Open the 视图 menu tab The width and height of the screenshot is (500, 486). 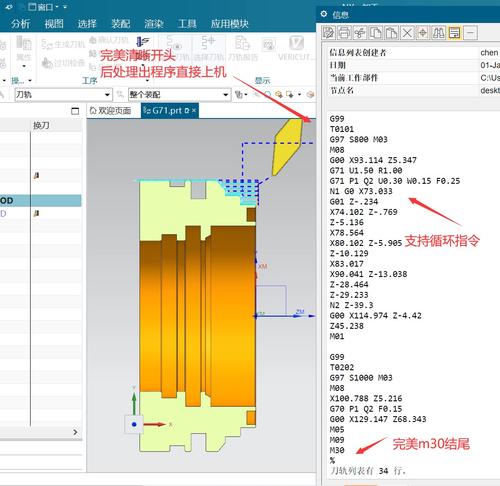(x=54, y=24)
